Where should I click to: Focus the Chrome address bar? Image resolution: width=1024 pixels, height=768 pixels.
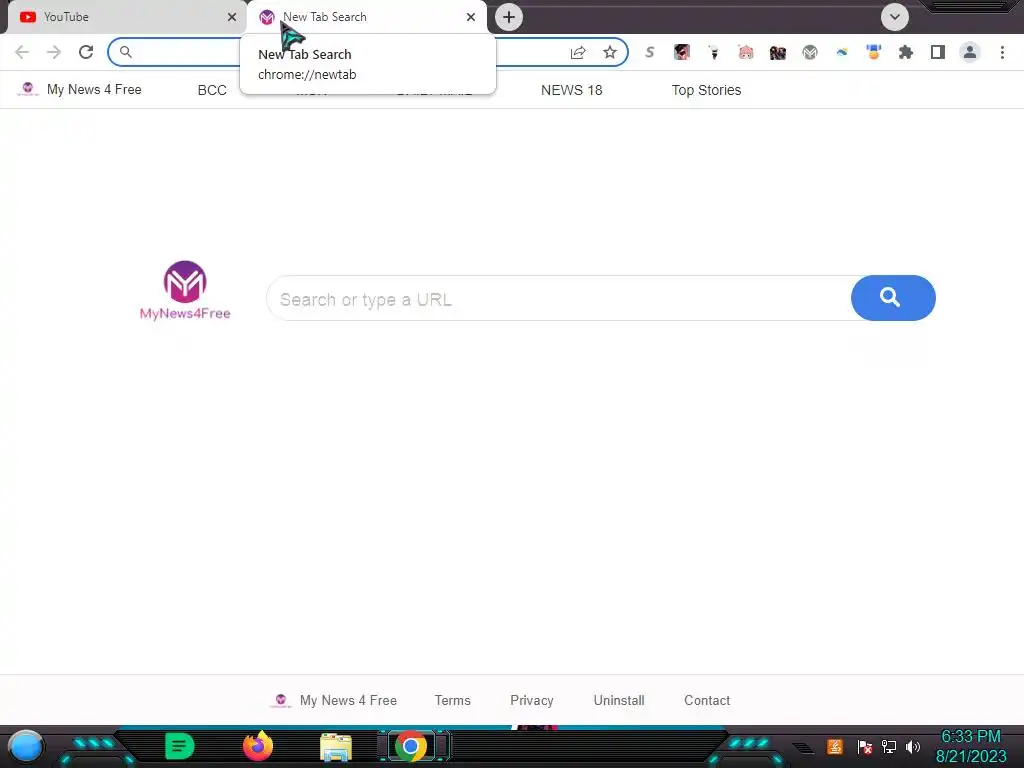(x=368, y=52)
